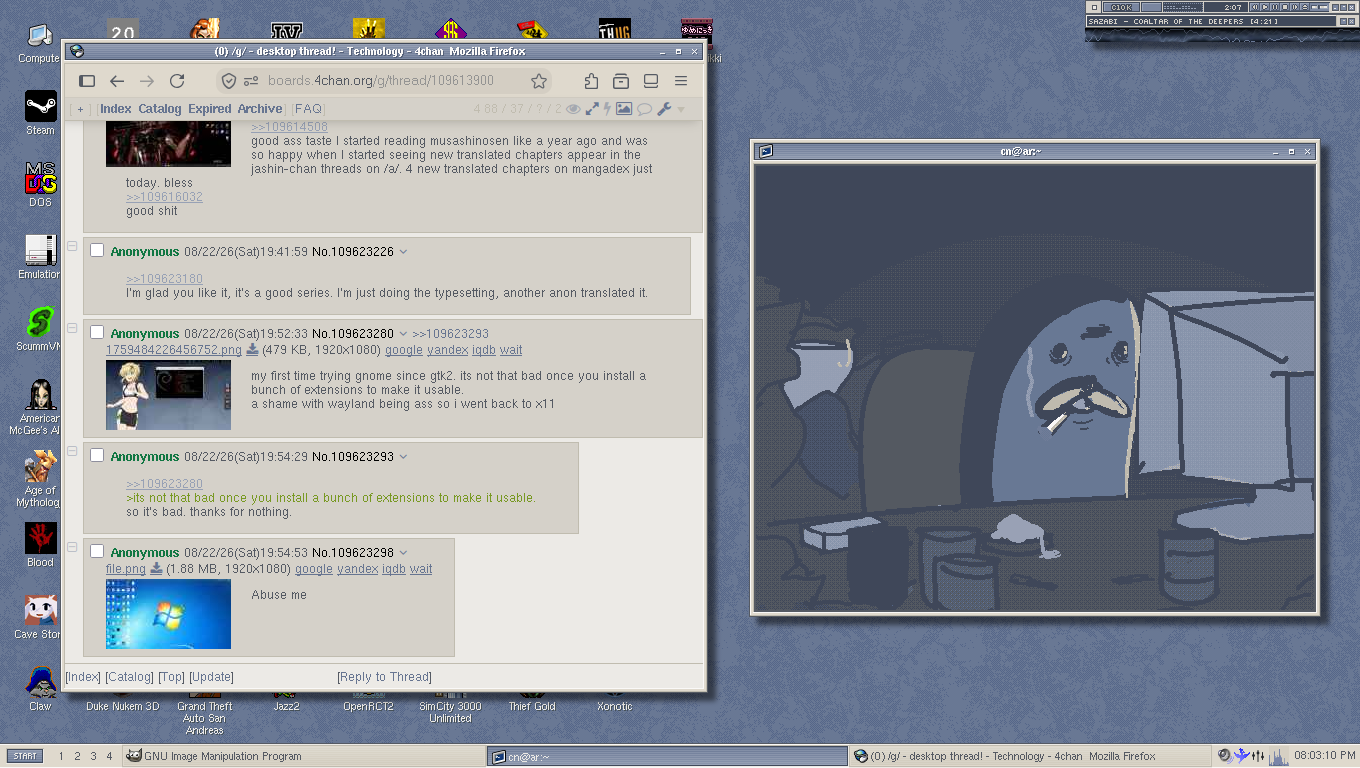Image resolution: width=1360 pixels, height=768 pixels.
Task: Go back to the previous page in Firefox
Action: tap(117, 81)
